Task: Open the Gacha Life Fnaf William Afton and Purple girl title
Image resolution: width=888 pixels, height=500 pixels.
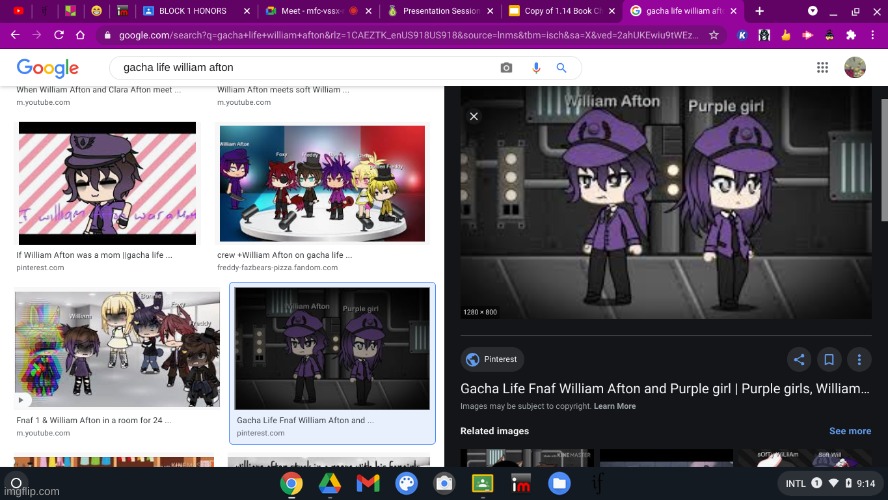Action: point(665,388)
